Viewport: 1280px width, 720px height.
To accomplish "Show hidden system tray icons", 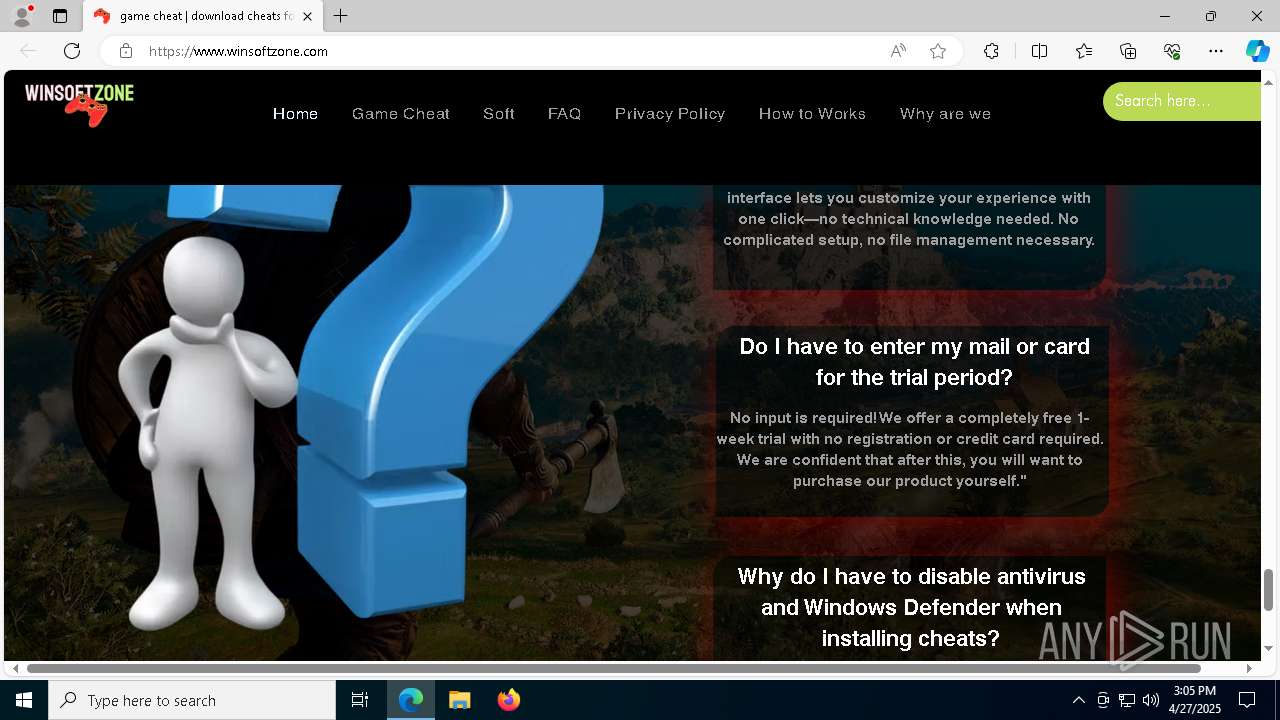I will [1078, 700].
